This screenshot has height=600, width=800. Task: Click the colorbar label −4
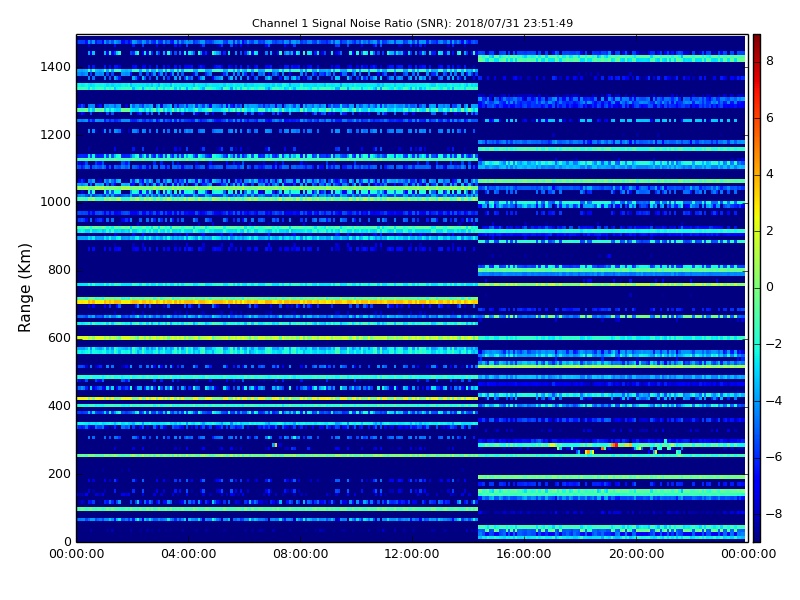(774, 401)
